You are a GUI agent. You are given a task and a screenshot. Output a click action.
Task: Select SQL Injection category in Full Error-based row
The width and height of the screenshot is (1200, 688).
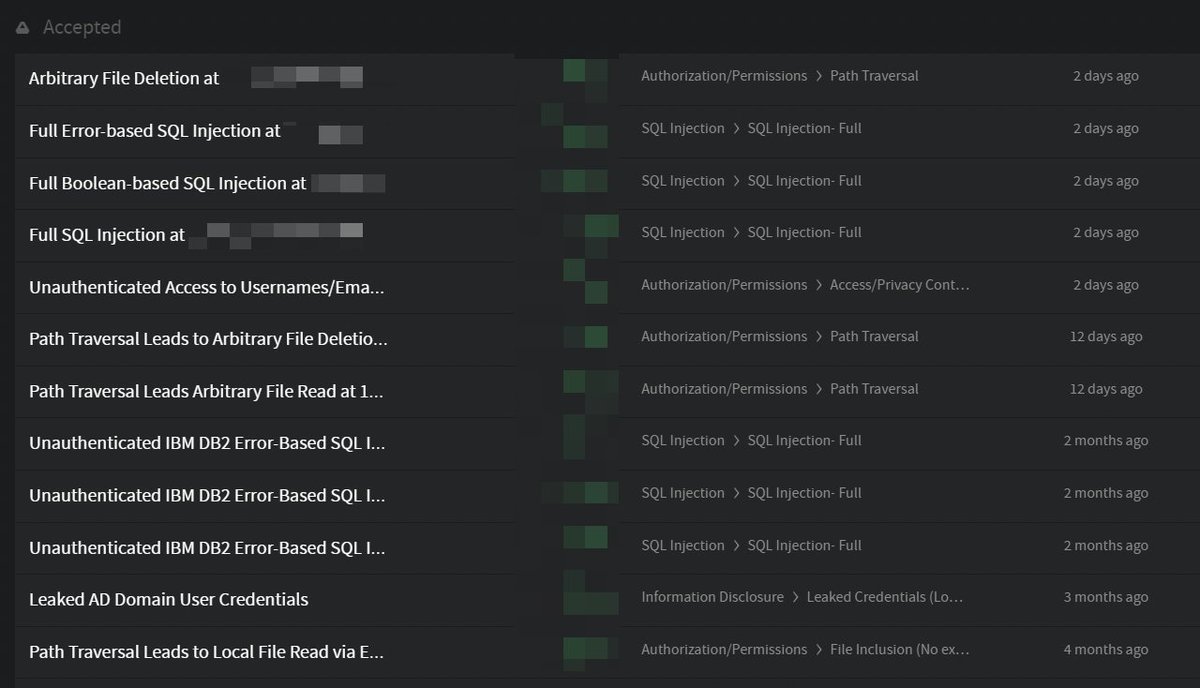click(x=683, y=128)
